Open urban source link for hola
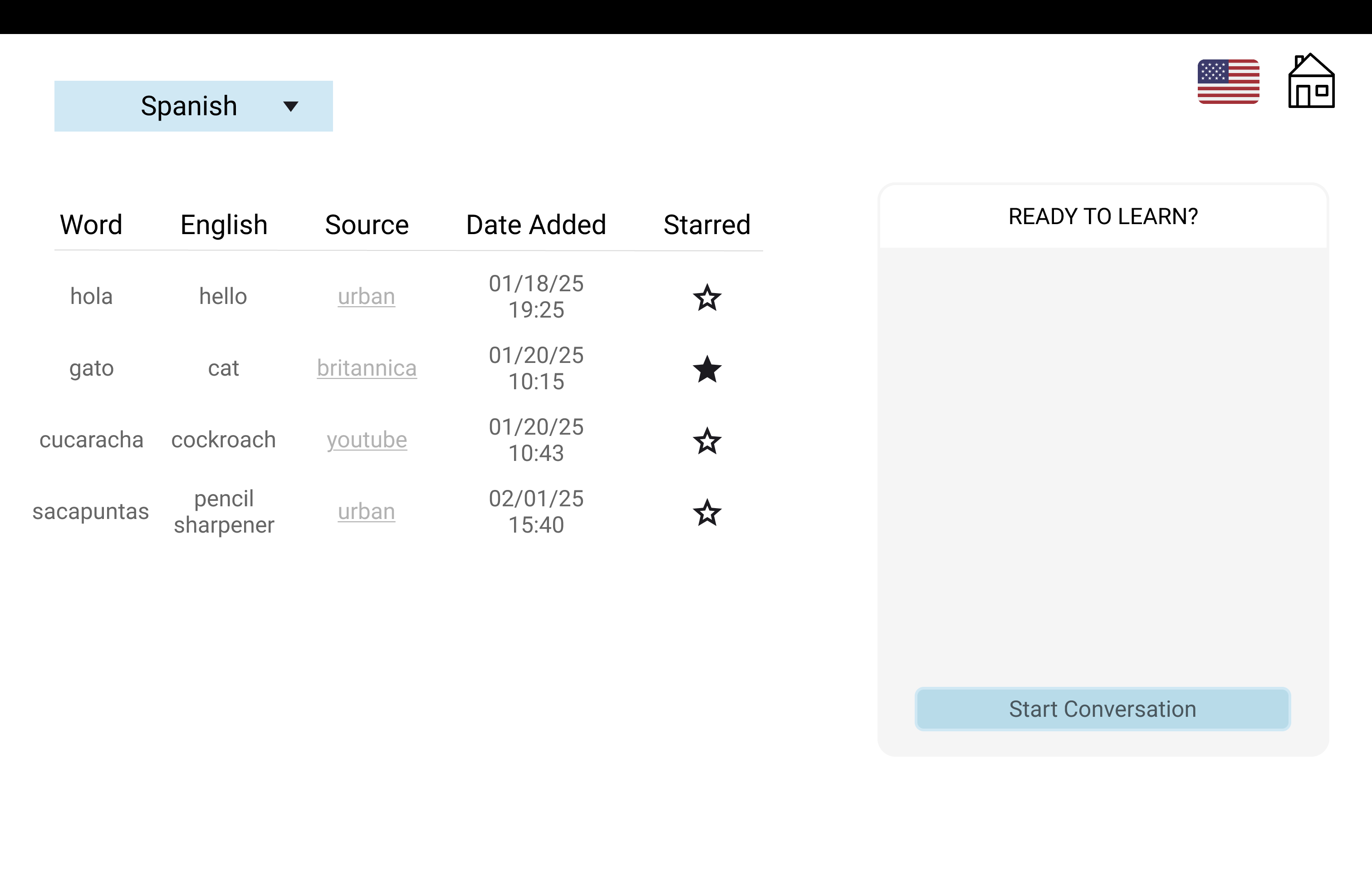Viewport: 1372px width, 891px height. (366, 297)
